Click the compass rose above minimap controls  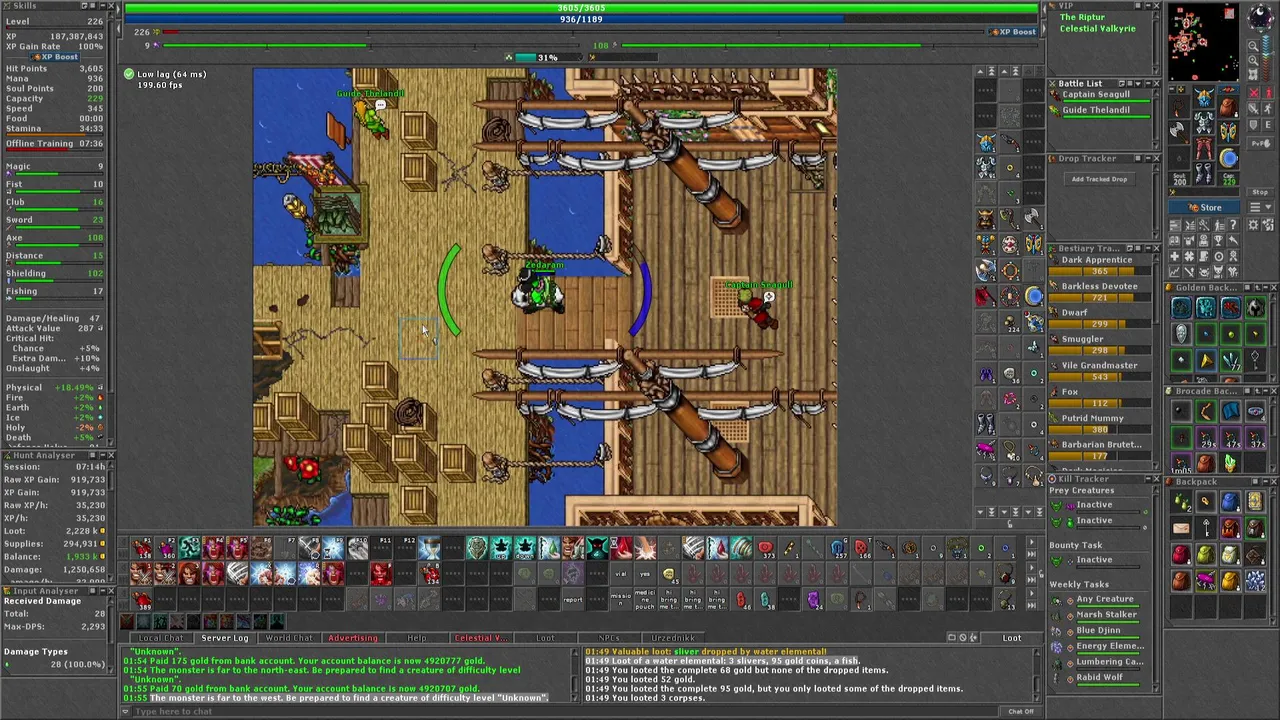pos(1260,17)
